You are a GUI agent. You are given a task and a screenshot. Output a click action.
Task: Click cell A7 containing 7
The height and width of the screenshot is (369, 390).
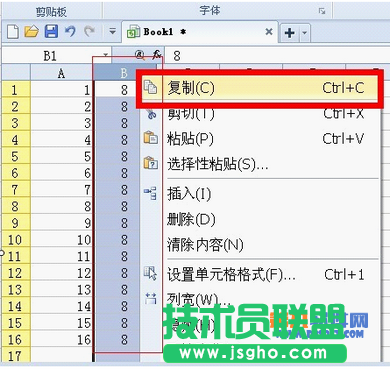coord(61,189)
